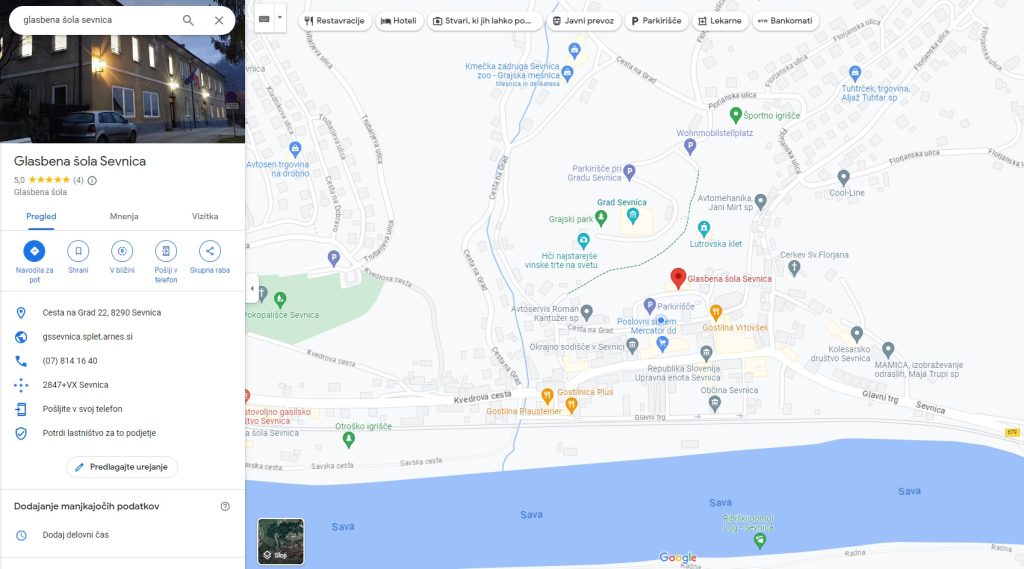Click the Glasbena šola Sevnica building photo
The height and width of the screenshot is (569, 1024).
click(x=122, y=71)
